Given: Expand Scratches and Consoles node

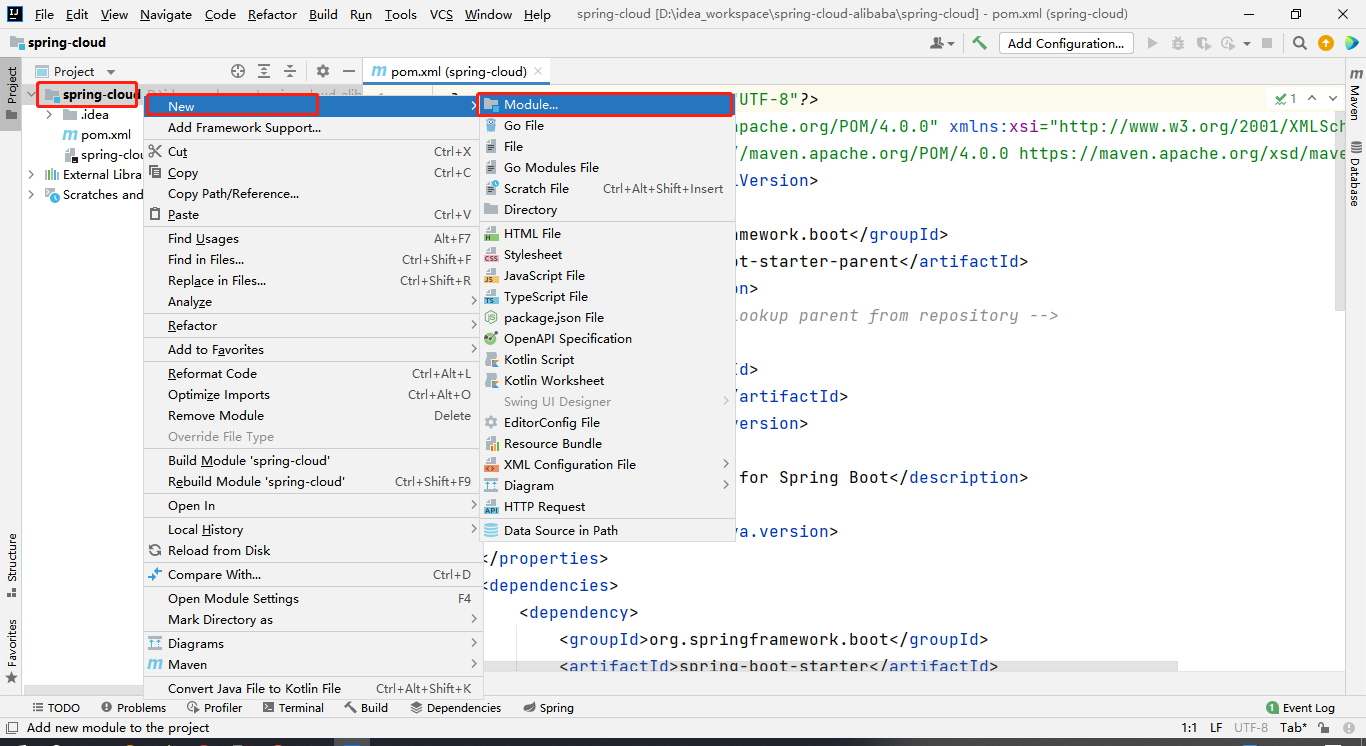Looking at the screenshot, I should tap(31, 195).
